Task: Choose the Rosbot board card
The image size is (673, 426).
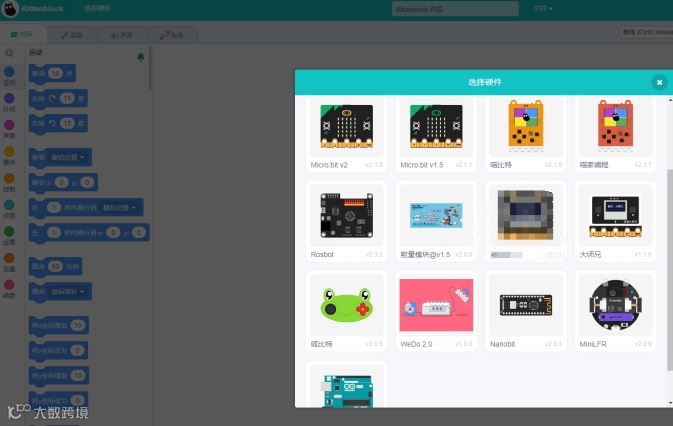Action: (346, 221)
